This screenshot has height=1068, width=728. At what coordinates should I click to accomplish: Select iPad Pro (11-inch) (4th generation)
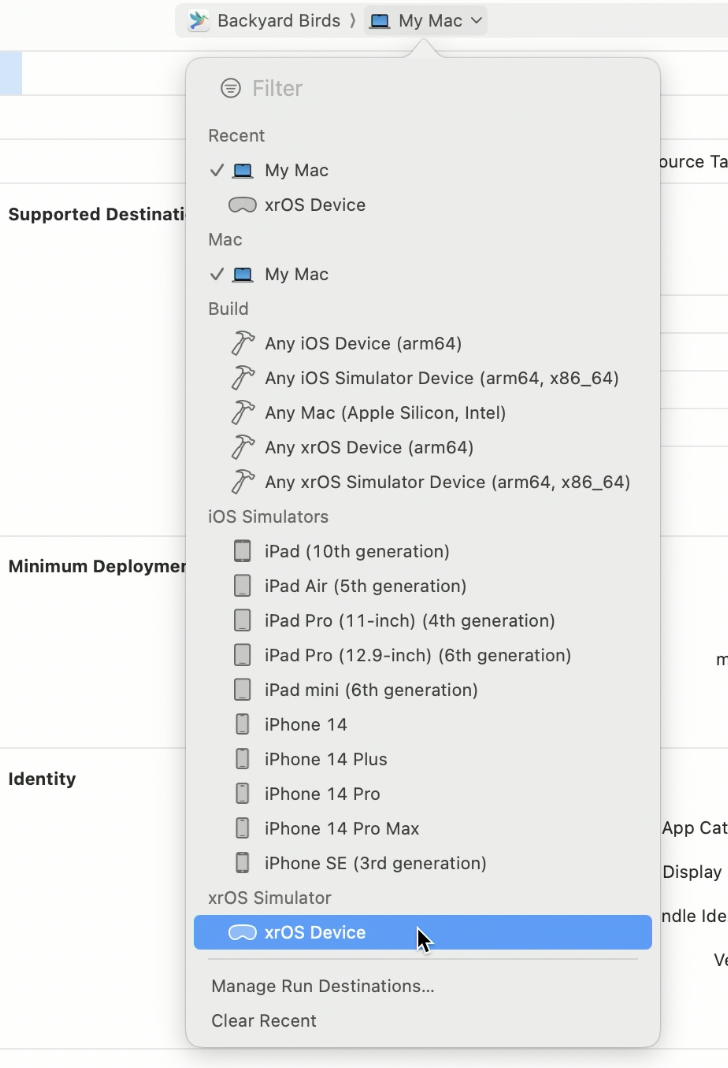click(422, 621)
